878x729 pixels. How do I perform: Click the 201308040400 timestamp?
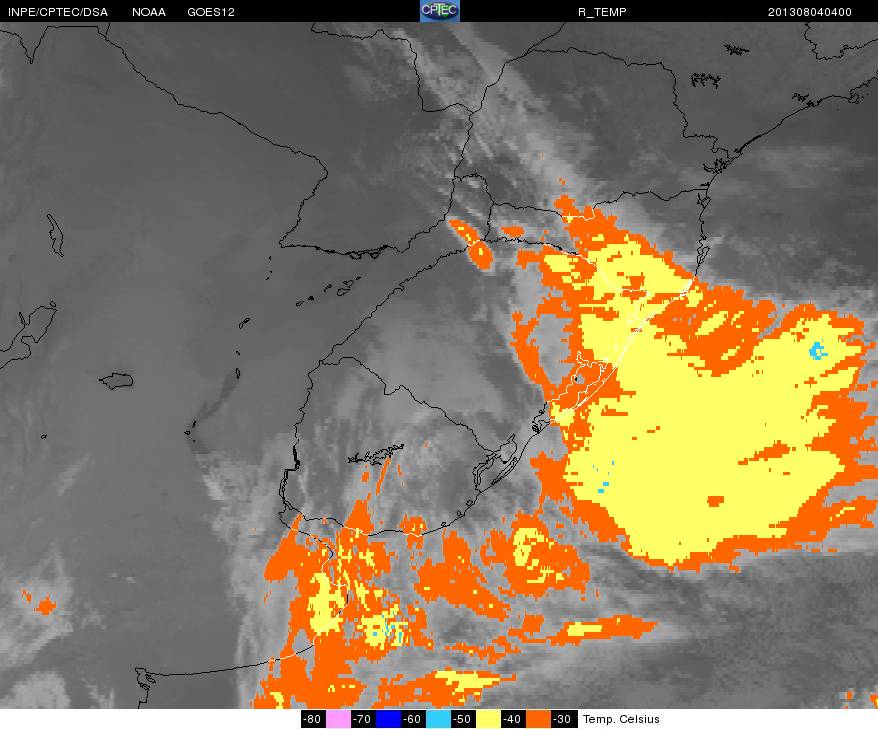click(810, 12)
